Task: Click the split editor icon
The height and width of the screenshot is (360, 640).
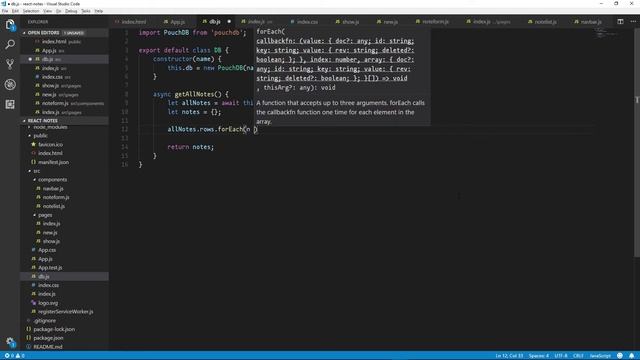Action: [620, 22]
